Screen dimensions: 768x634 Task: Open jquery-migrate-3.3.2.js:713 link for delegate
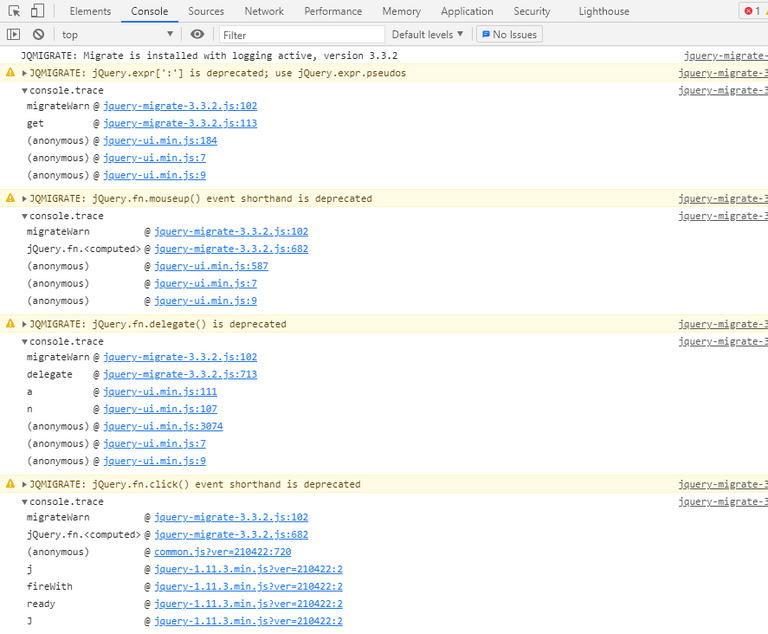point(180,374)
